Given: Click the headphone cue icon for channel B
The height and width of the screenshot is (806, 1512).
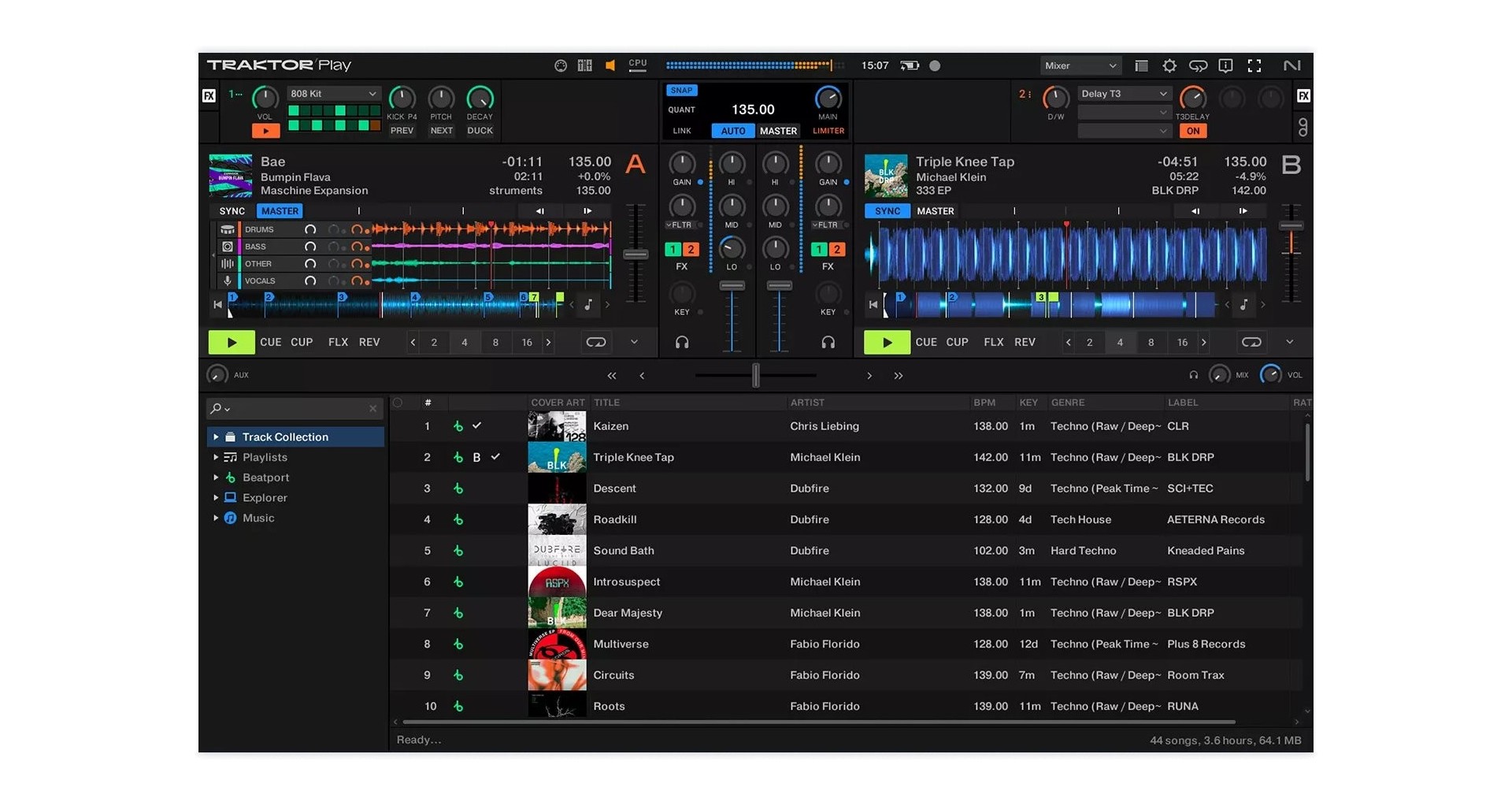Looking at the screenshot, I should 828,342.
